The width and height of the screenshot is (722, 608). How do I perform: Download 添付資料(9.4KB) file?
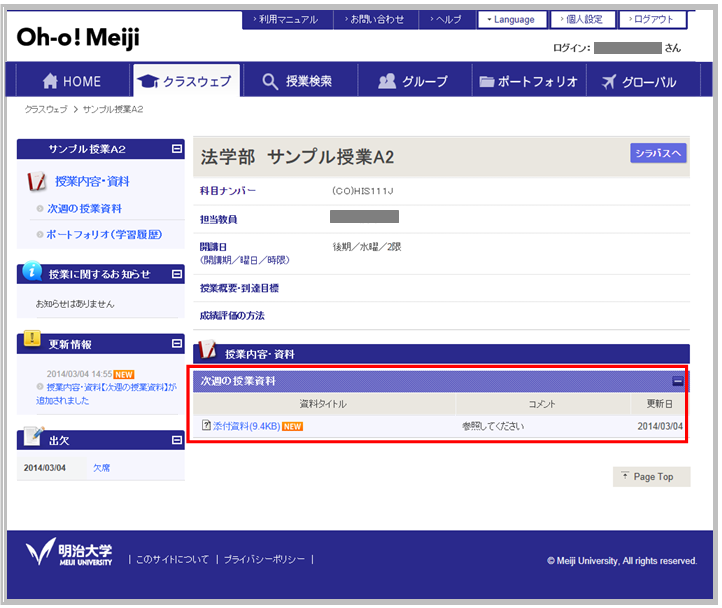click(x=246, y=426)
